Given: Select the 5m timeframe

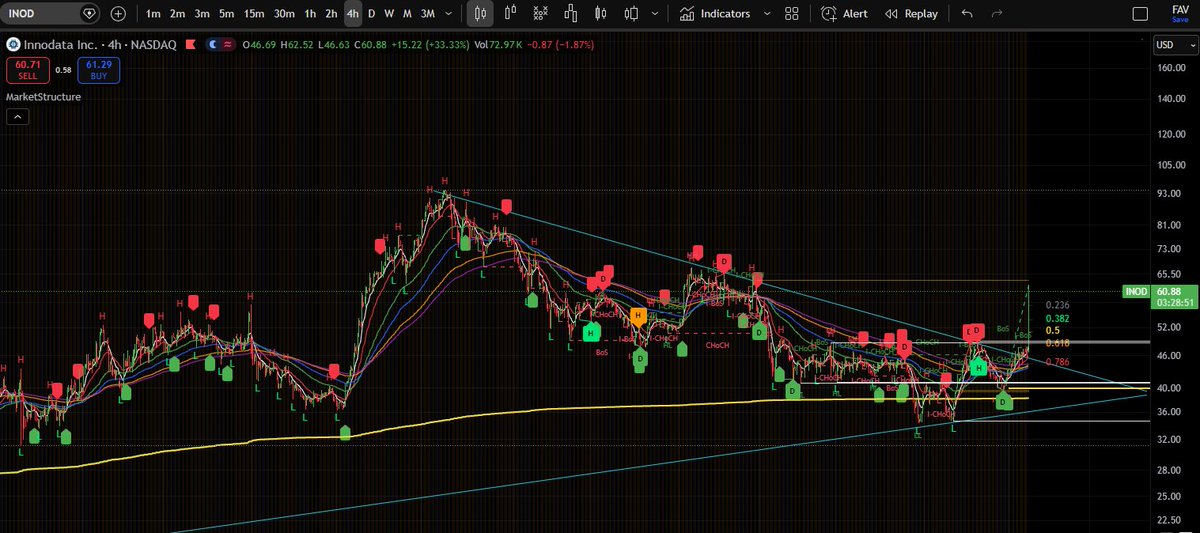Looking at the screenshot, I should point(227,14).
